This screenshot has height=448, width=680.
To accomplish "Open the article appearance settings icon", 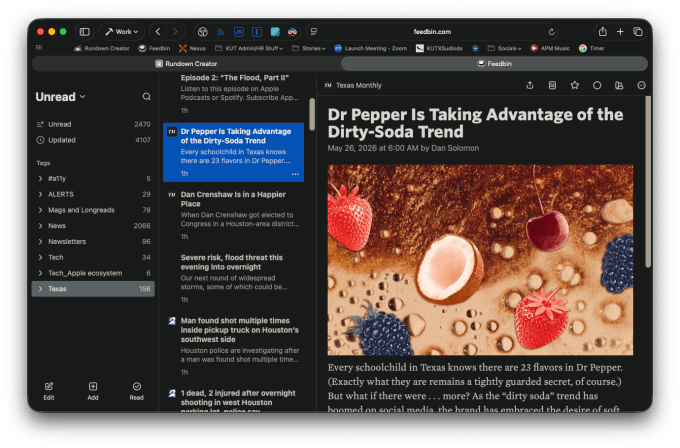I will [x=619, y=85].
